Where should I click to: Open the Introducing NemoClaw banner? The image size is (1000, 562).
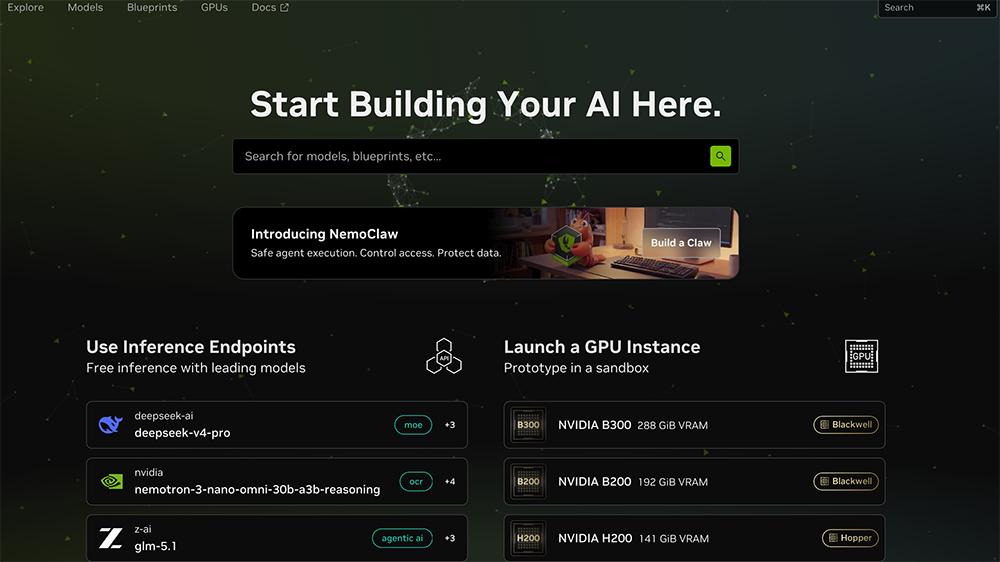[x=486, y=243]
